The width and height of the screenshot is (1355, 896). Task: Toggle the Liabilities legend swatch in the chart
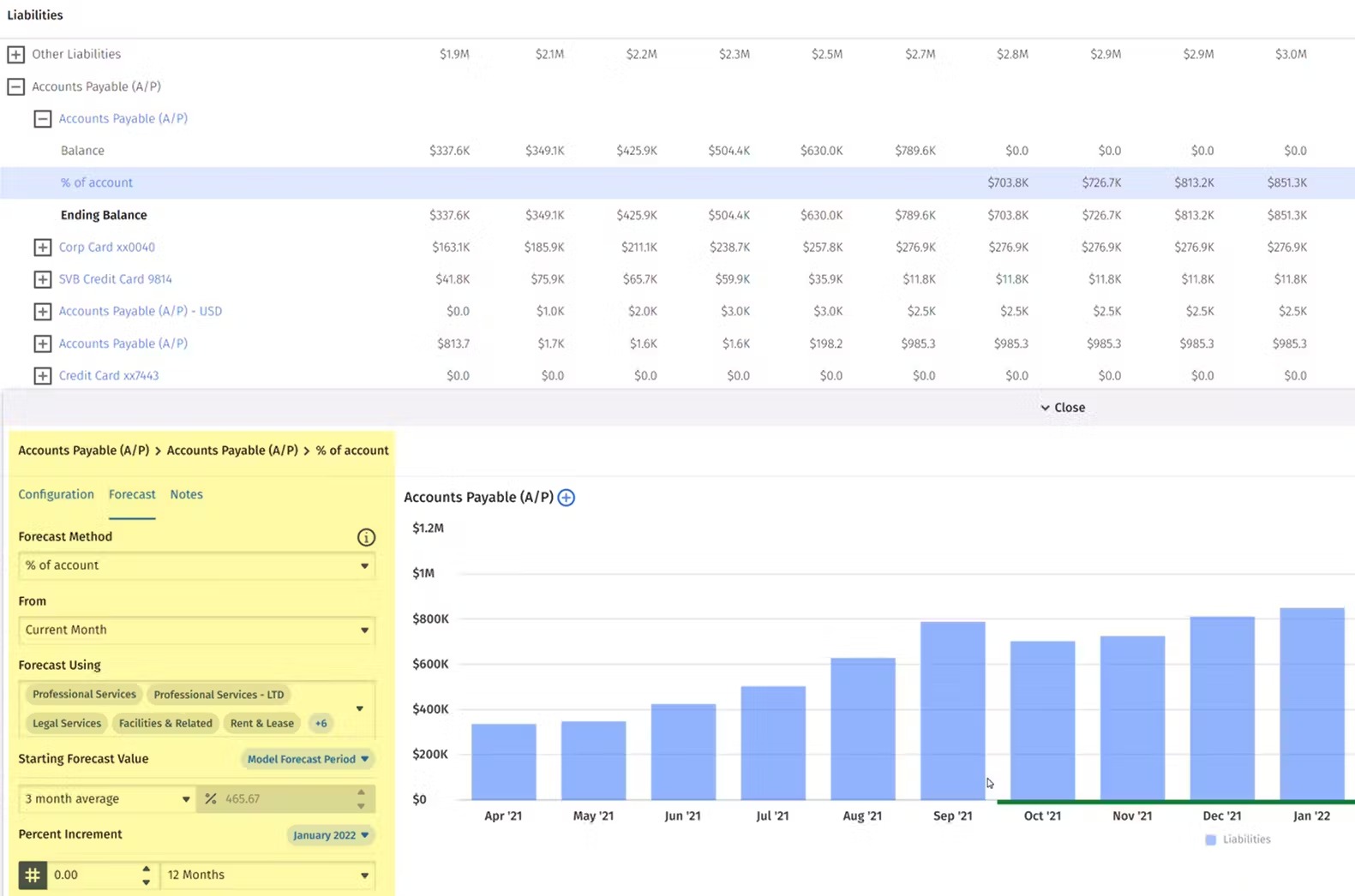pyautogui.click(x=1210, y=839)
